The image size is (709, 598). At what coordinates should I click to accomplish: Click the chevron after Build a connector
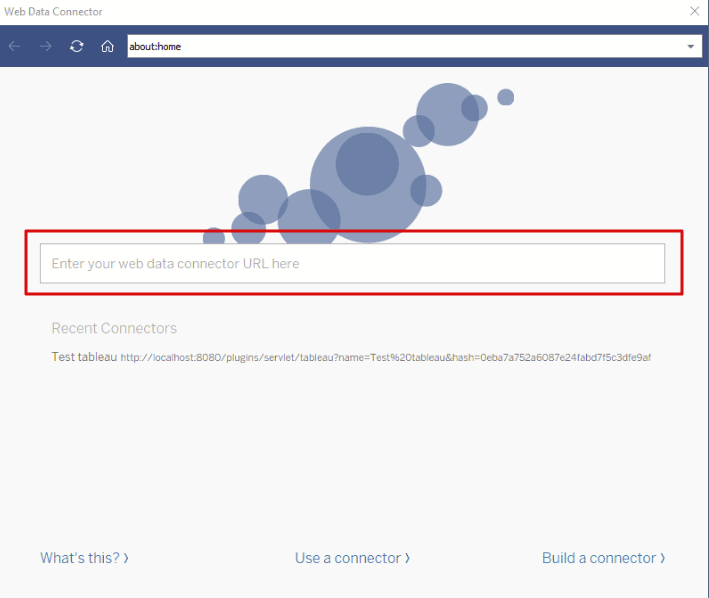[662, 558]
